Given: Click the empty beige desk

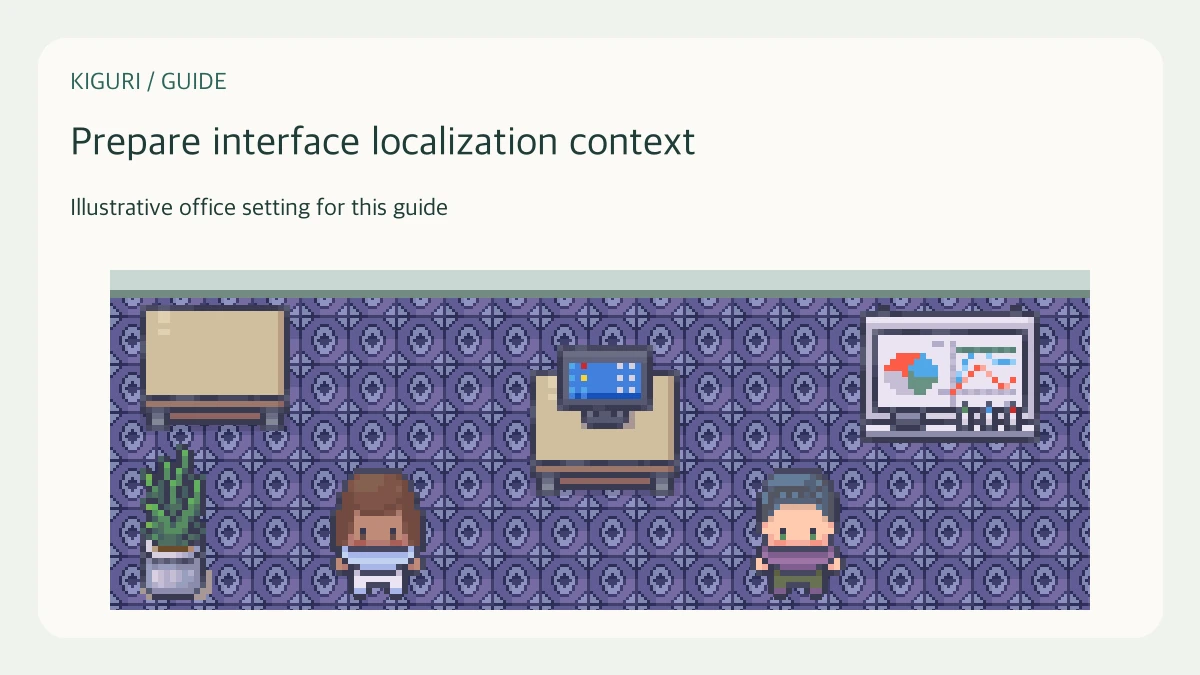Looking at the screenshot, I should (x=215, y=367).
